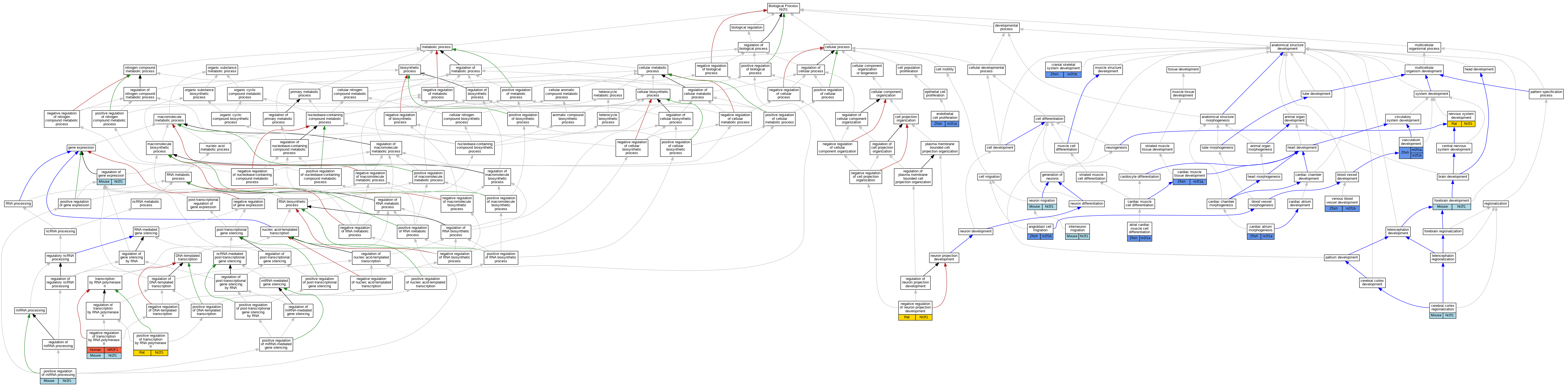Select the central nervous system development node
Viewport: 1568px width, 387px height.
1454,148
